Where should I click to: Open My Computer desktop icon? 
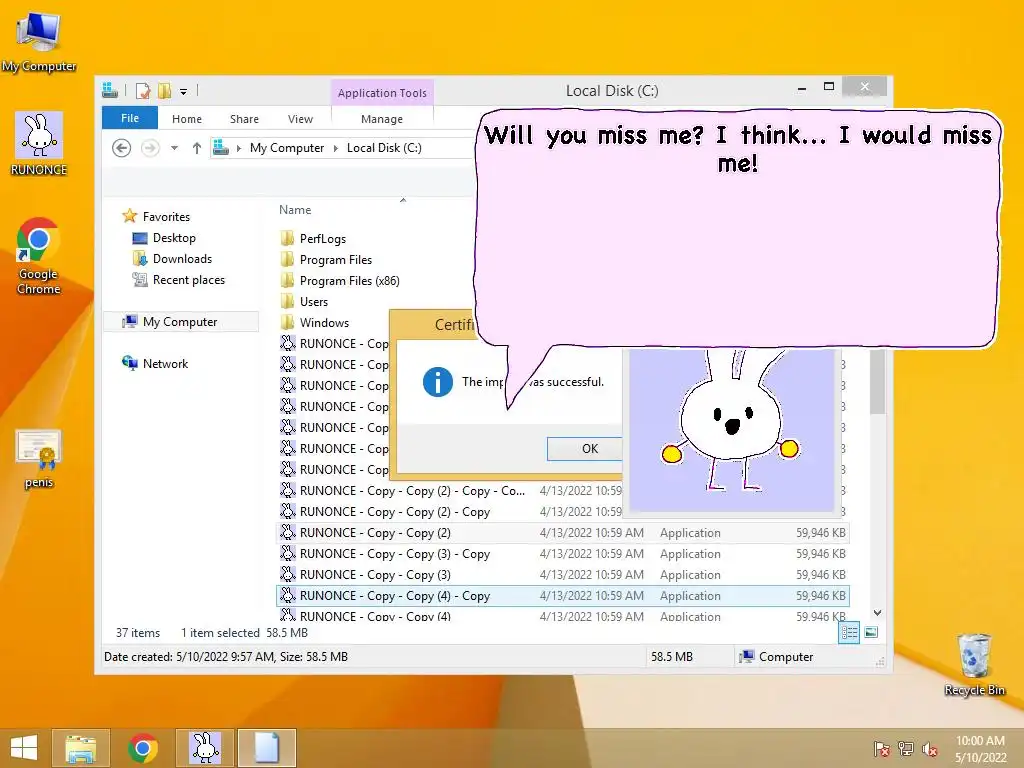[x=39, y=42]
